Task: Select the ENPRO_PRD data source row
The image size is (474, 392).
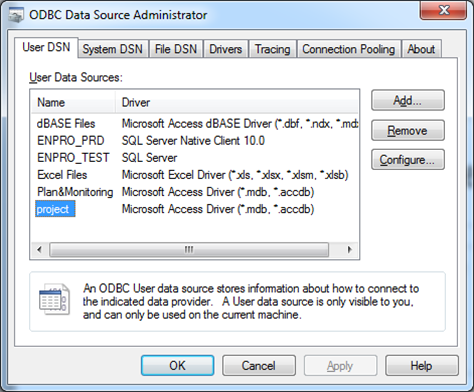Action: pyautogui.click(x=71, y=141)
